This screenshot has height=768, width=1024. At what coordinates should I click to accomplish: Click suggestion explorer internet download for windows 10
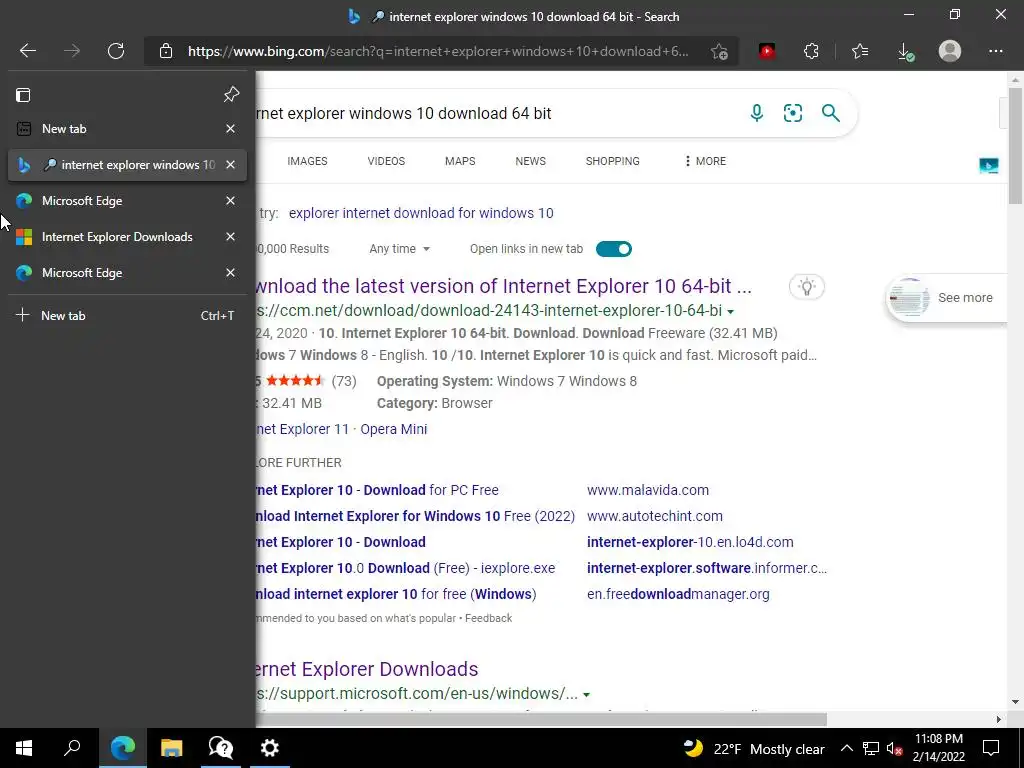pyautogui.click(x=421, y=213)
